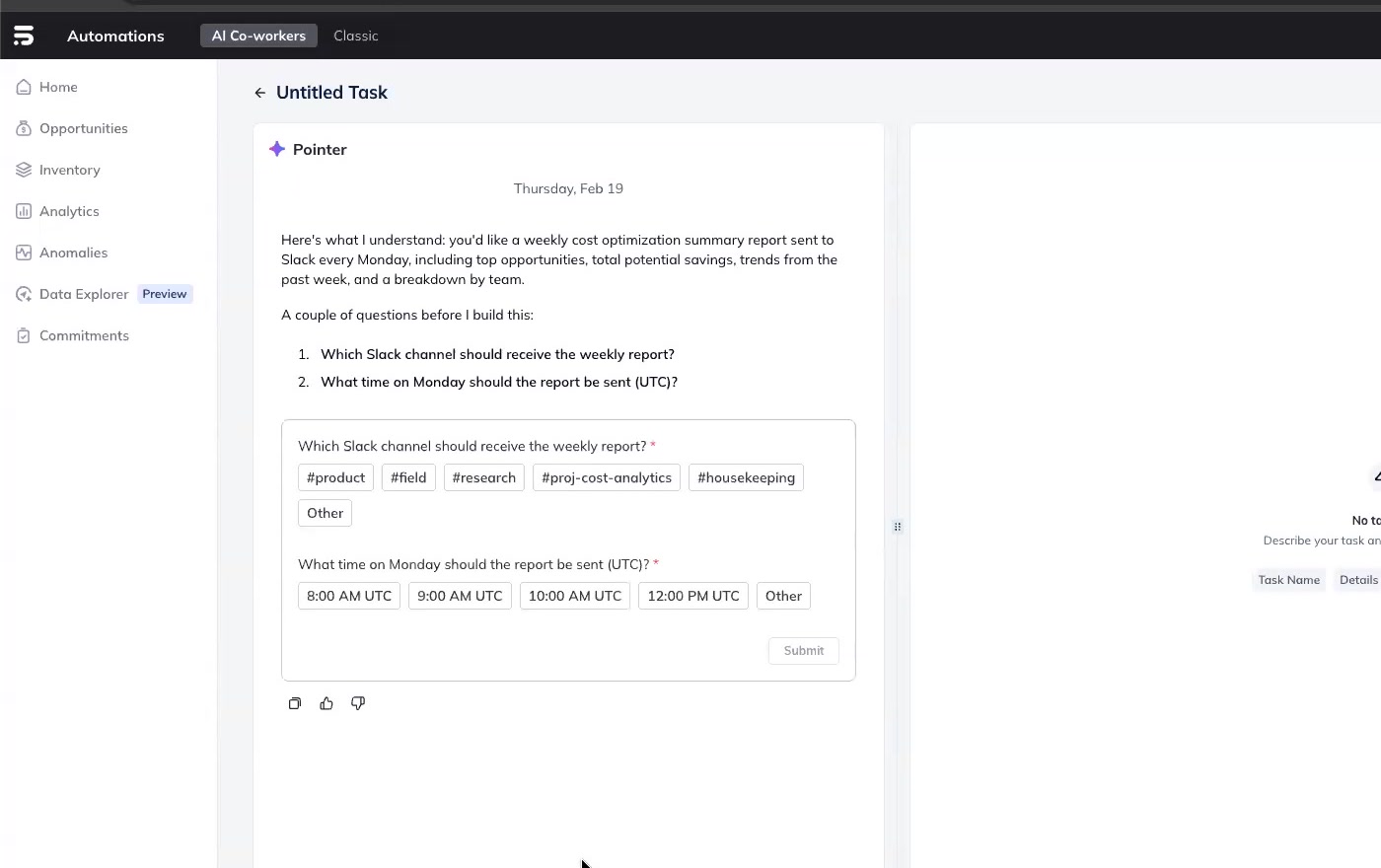Image resolution: width=1381 pixels, height=868 pixels.
Task: Go back using the arrow next to Untitled Task
Action: click(x=259, y=92)
